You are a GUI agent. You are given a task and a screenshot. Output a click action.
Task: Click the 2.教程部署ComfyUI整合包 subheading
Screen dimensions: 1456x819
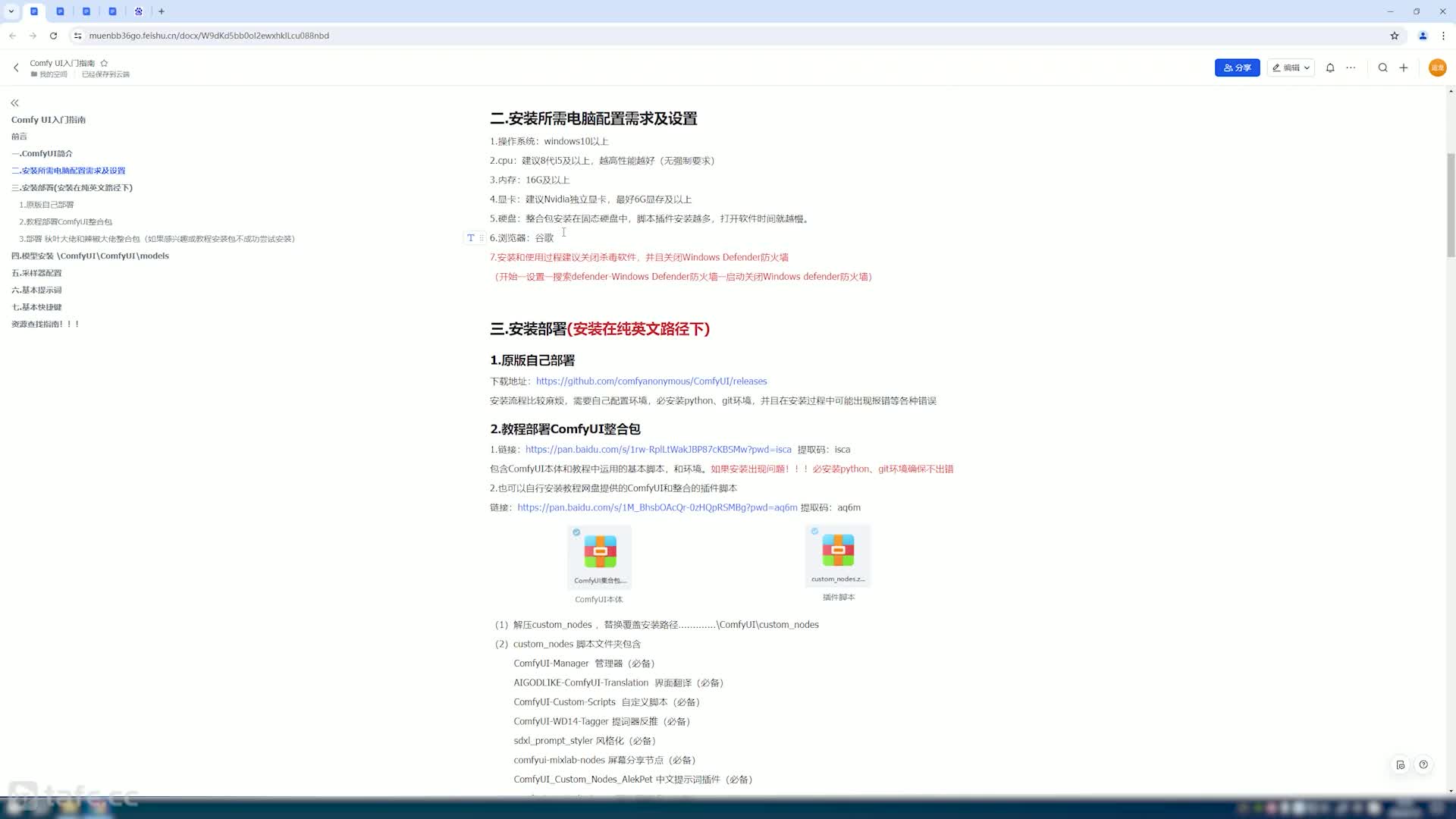tap(565, 429)
